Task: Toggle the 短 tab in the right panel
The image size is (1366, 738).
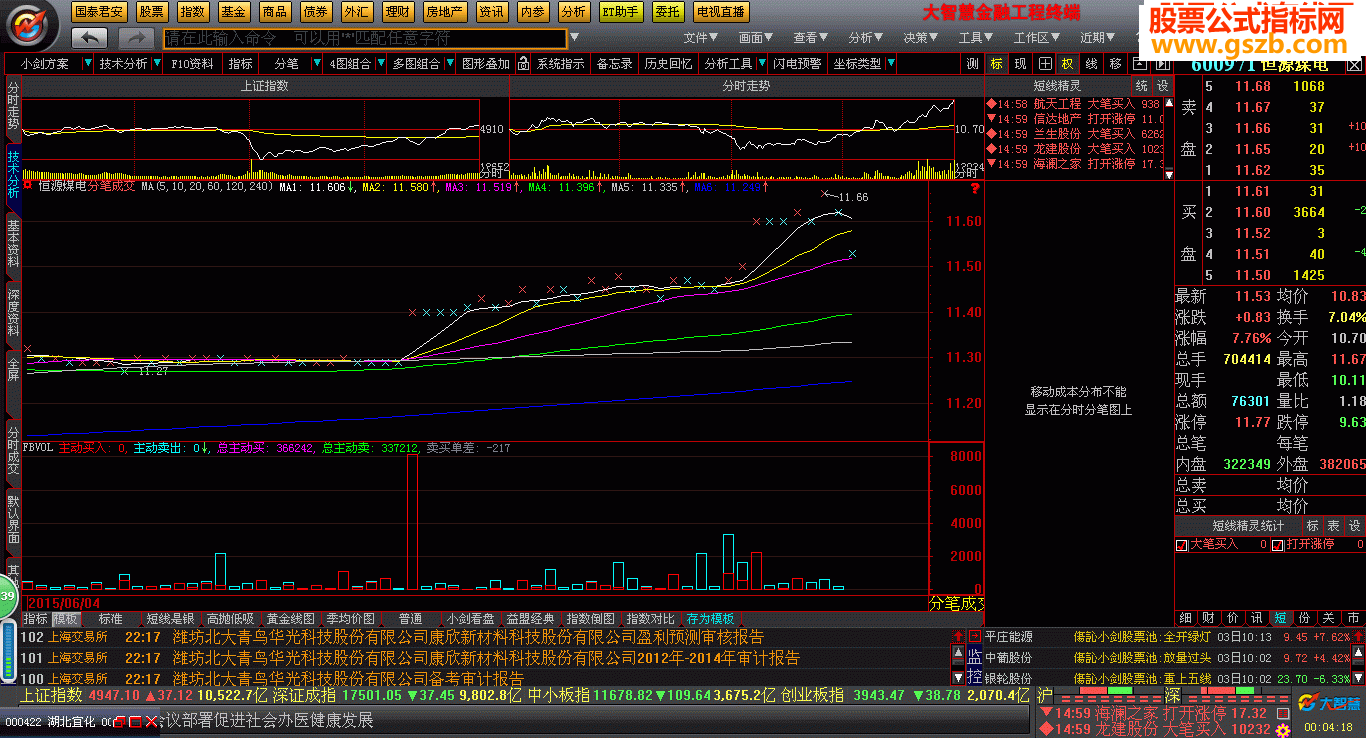Action: click(1279, 618)
